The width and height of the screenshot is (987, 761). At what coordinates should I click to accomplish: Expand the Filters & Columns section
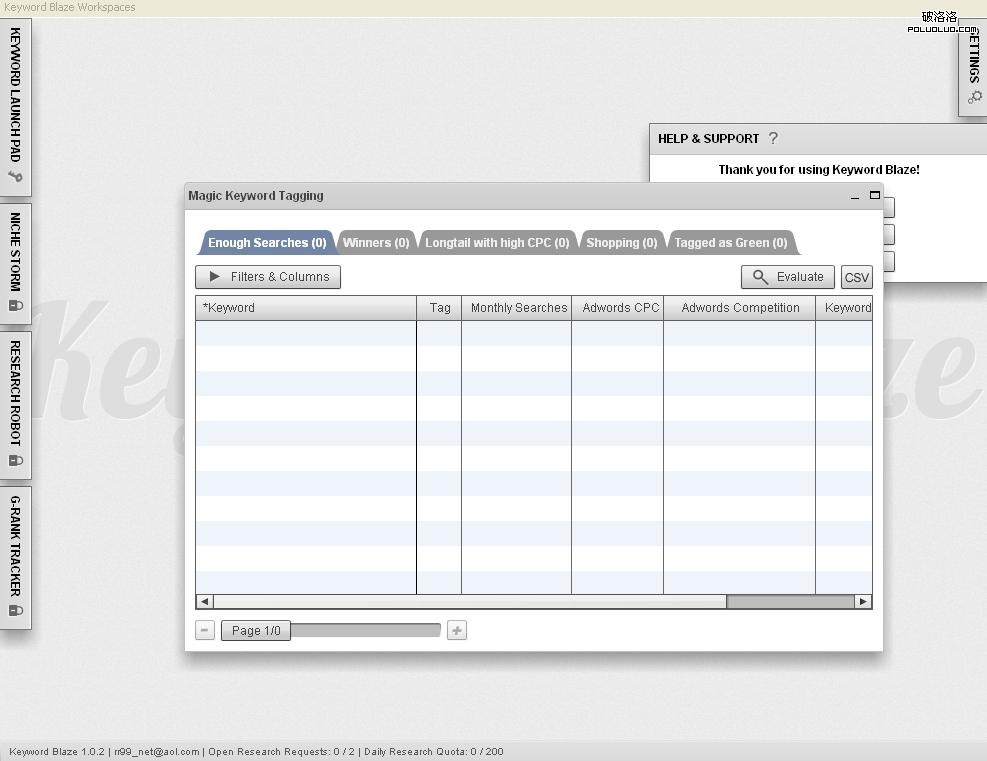pyautogui.click(x=268, y=277)
